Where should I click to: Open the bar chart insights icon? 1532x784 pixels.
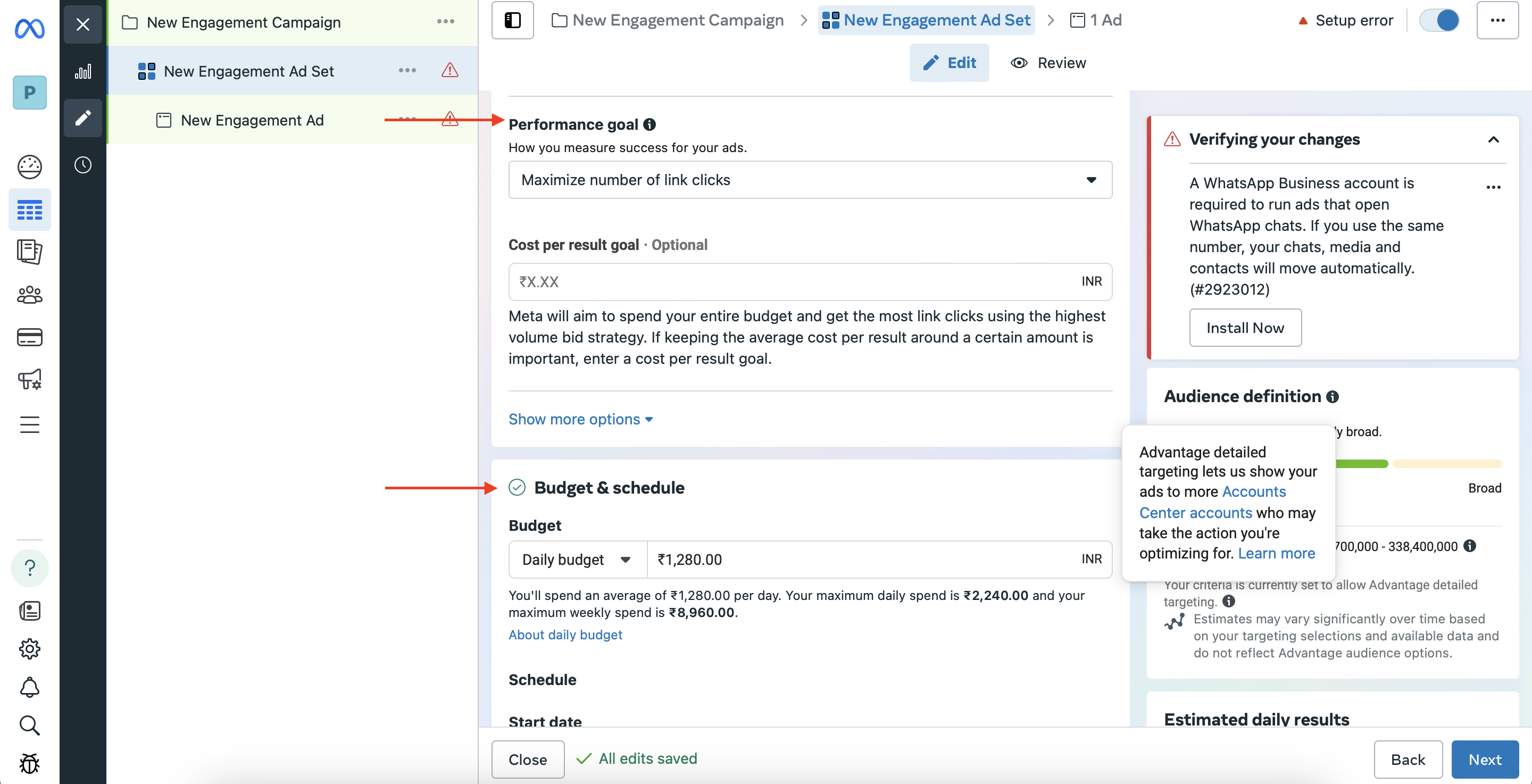(x=82, y=72)
